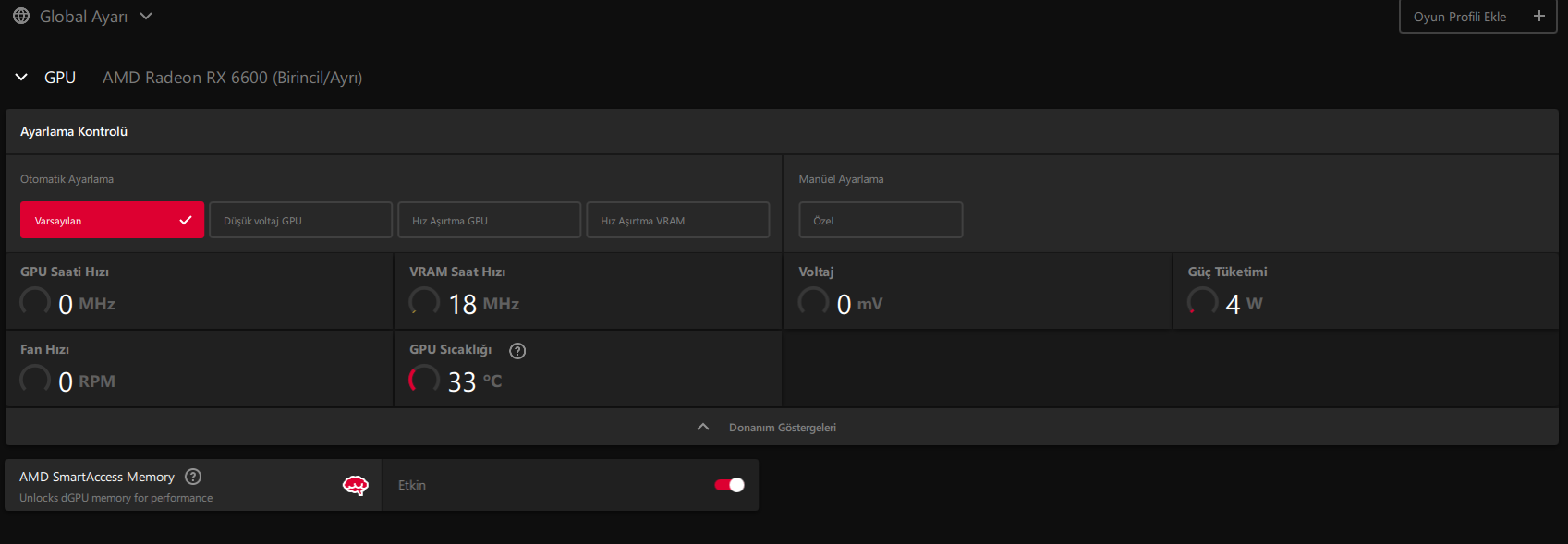Viewport: 1568px width, 544px height.
Task: Collapse the Donanım Göstergeleri panel
Action: [x=703, y=427]
